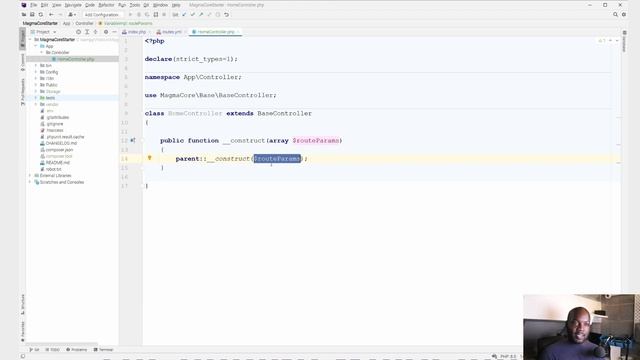This screenshot has height=360, width=640.
Task: Click the Select Opened File target icon
Action: pos(78,32)
